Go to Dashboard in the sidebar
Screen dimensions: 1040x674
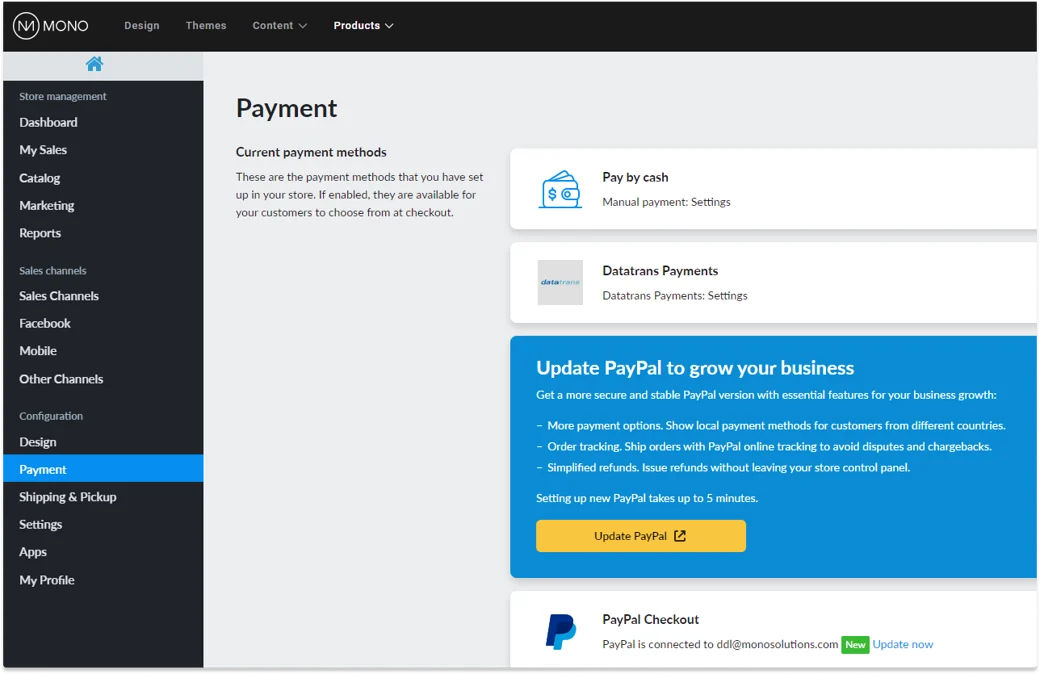coord(48,122)
